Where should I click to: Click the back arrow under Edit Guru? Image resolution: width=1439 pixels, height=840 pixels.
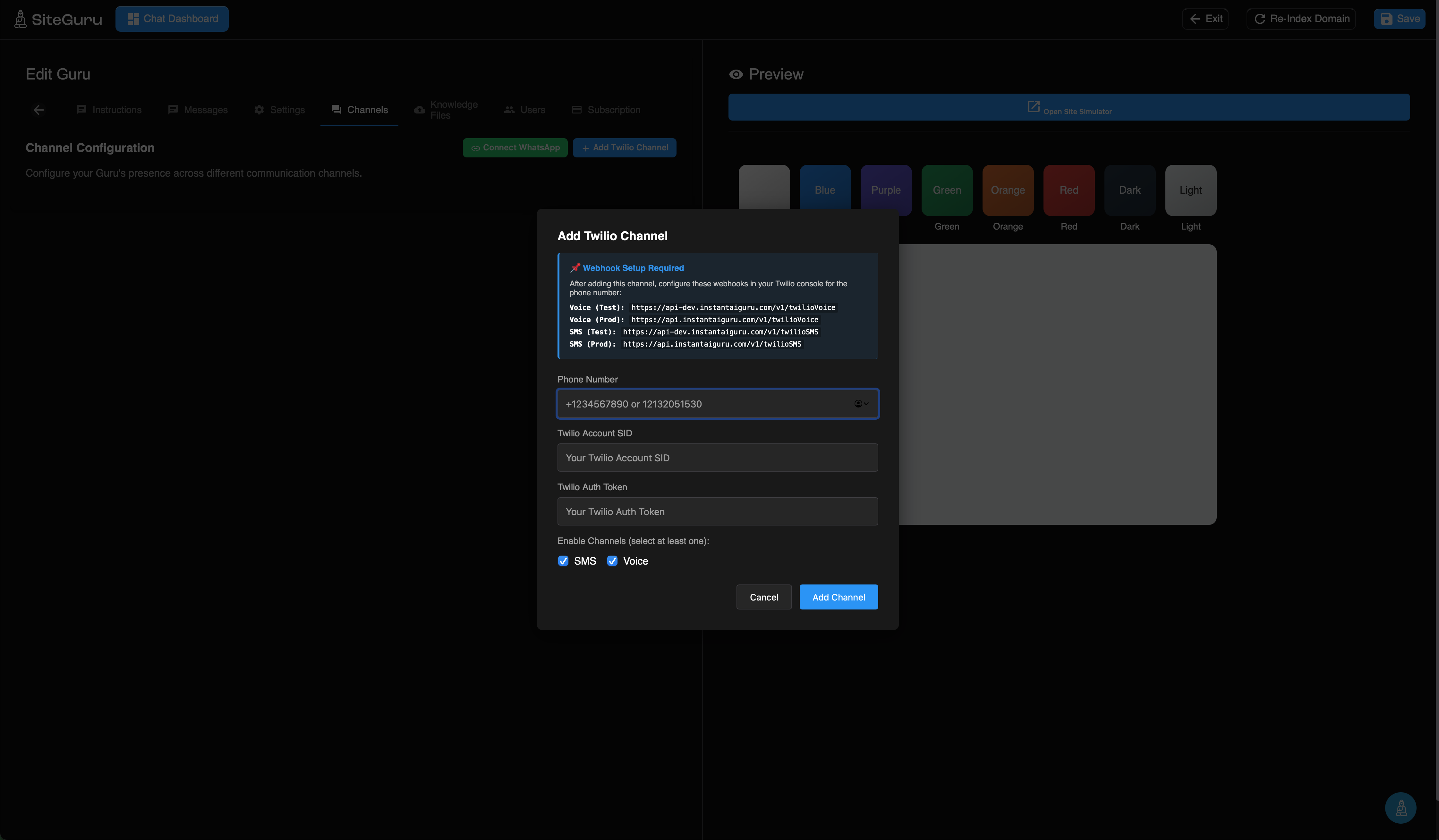[38, 110]
